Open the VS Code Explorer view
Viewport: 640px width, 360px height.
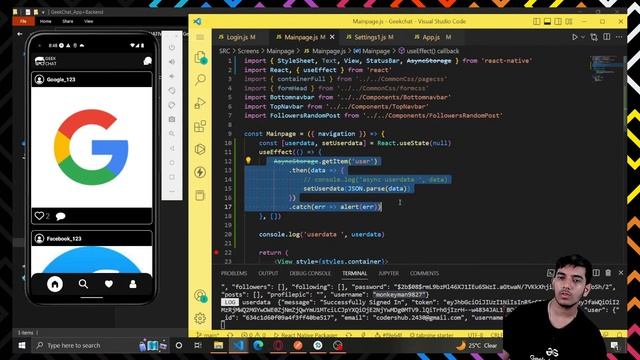tap(200, 58)
